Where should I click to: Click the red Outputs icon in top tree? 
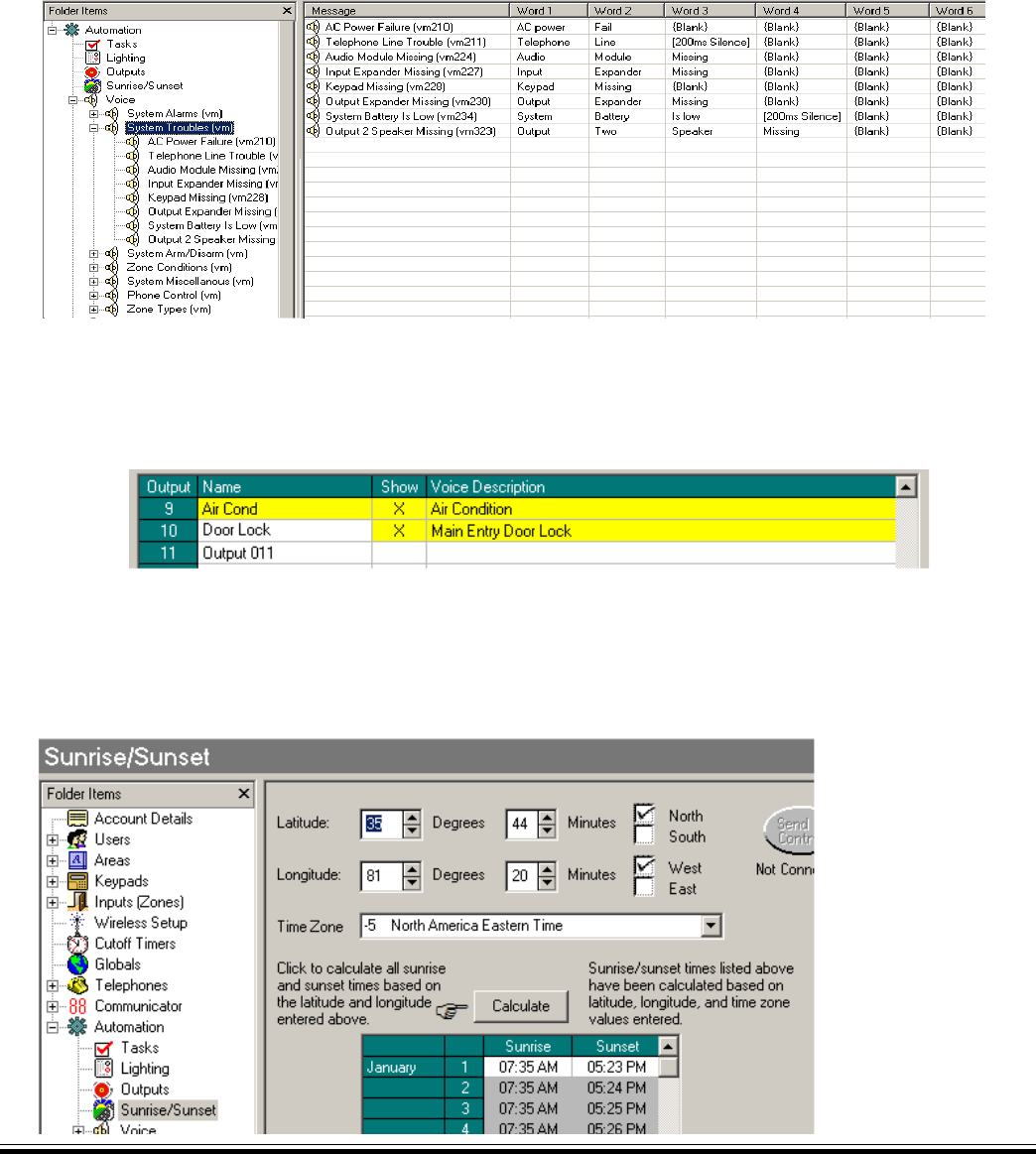point(92,72)
